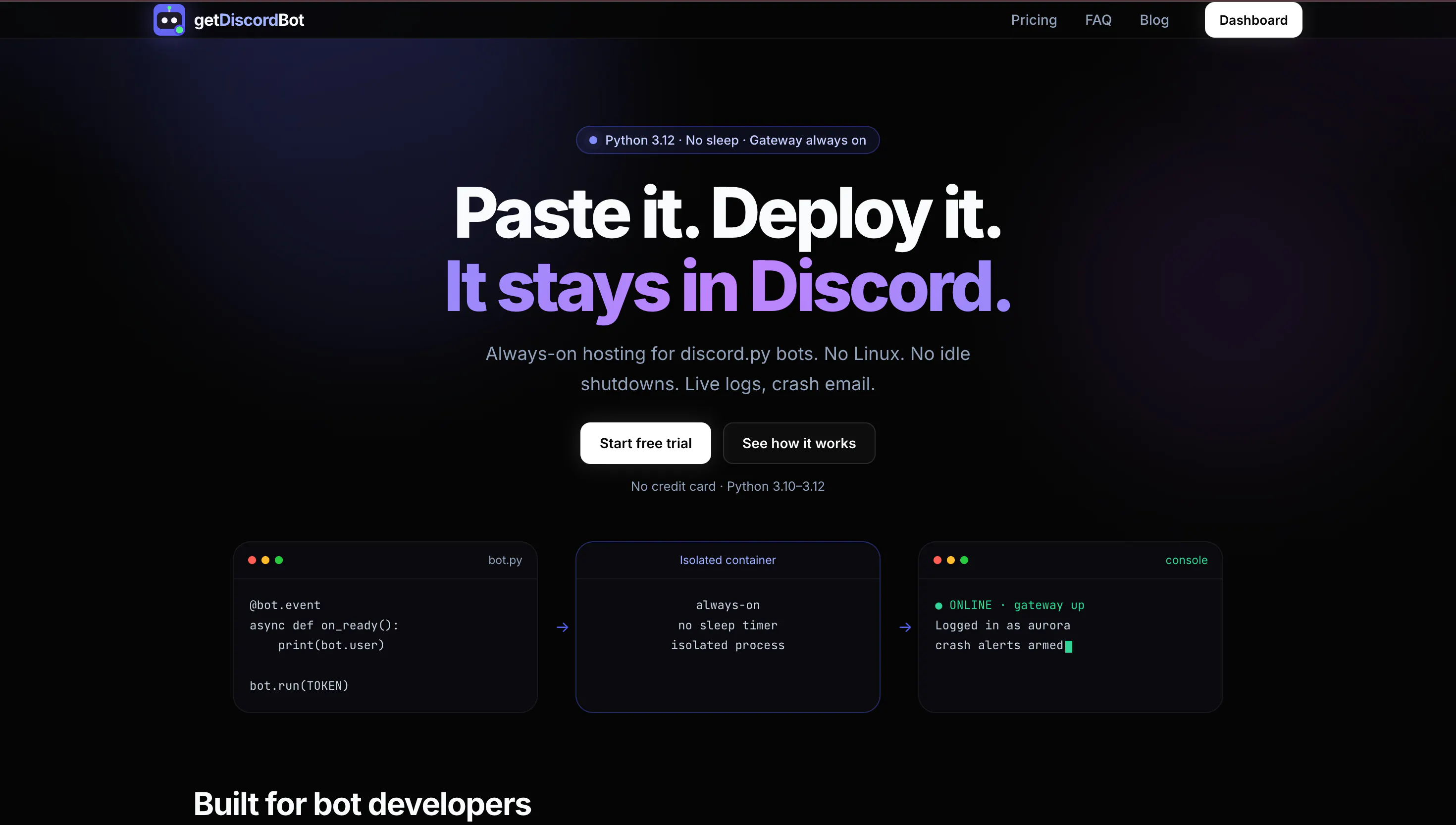Go to the Blog
This screenshot has width=1456, height=825.
pyautogui.click(x=1154, y=20)
